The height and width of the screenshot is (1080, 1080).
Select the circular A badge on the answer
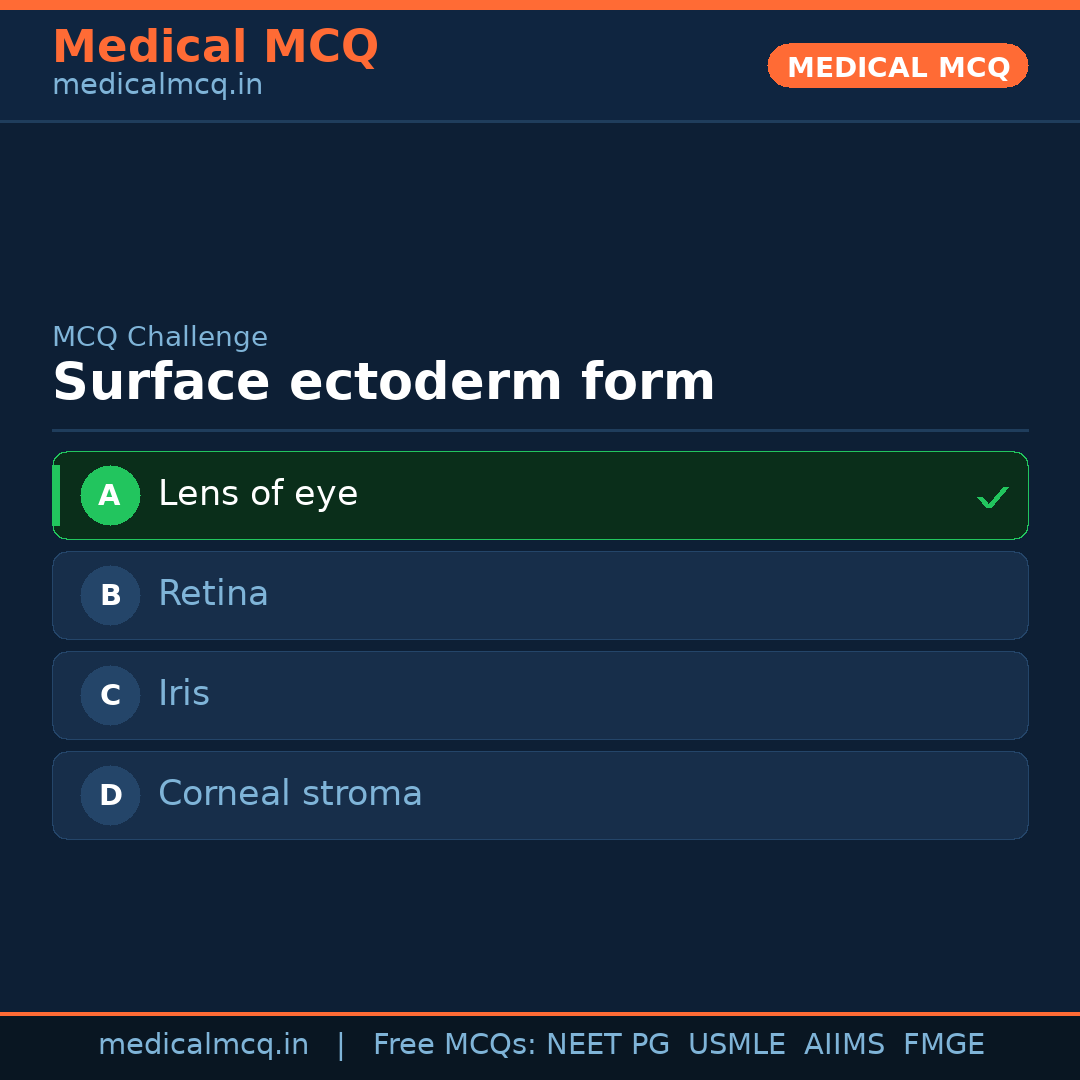pos(110,495)
